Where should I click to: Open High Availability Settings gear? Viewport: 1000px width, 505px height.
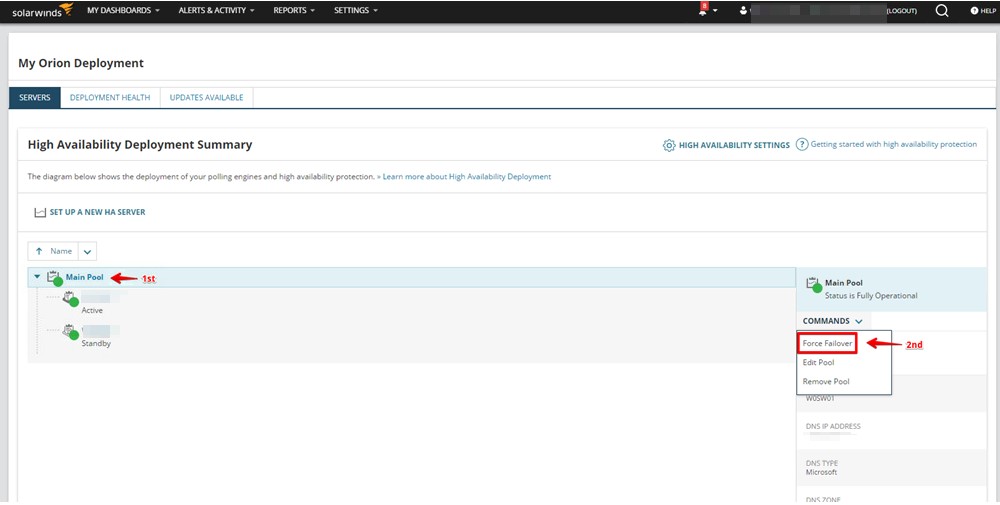(x=669, y=145)
